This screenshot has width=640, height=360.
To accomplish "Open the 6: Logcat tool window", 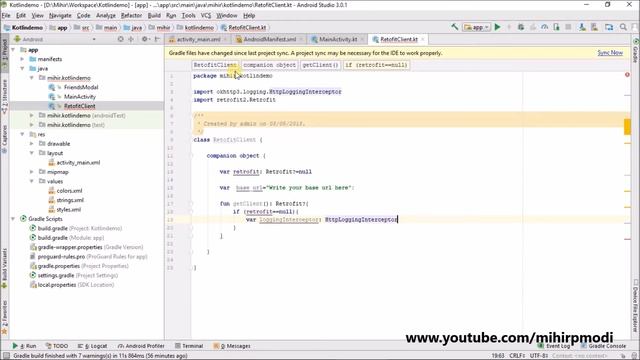I will click(92, 346).
